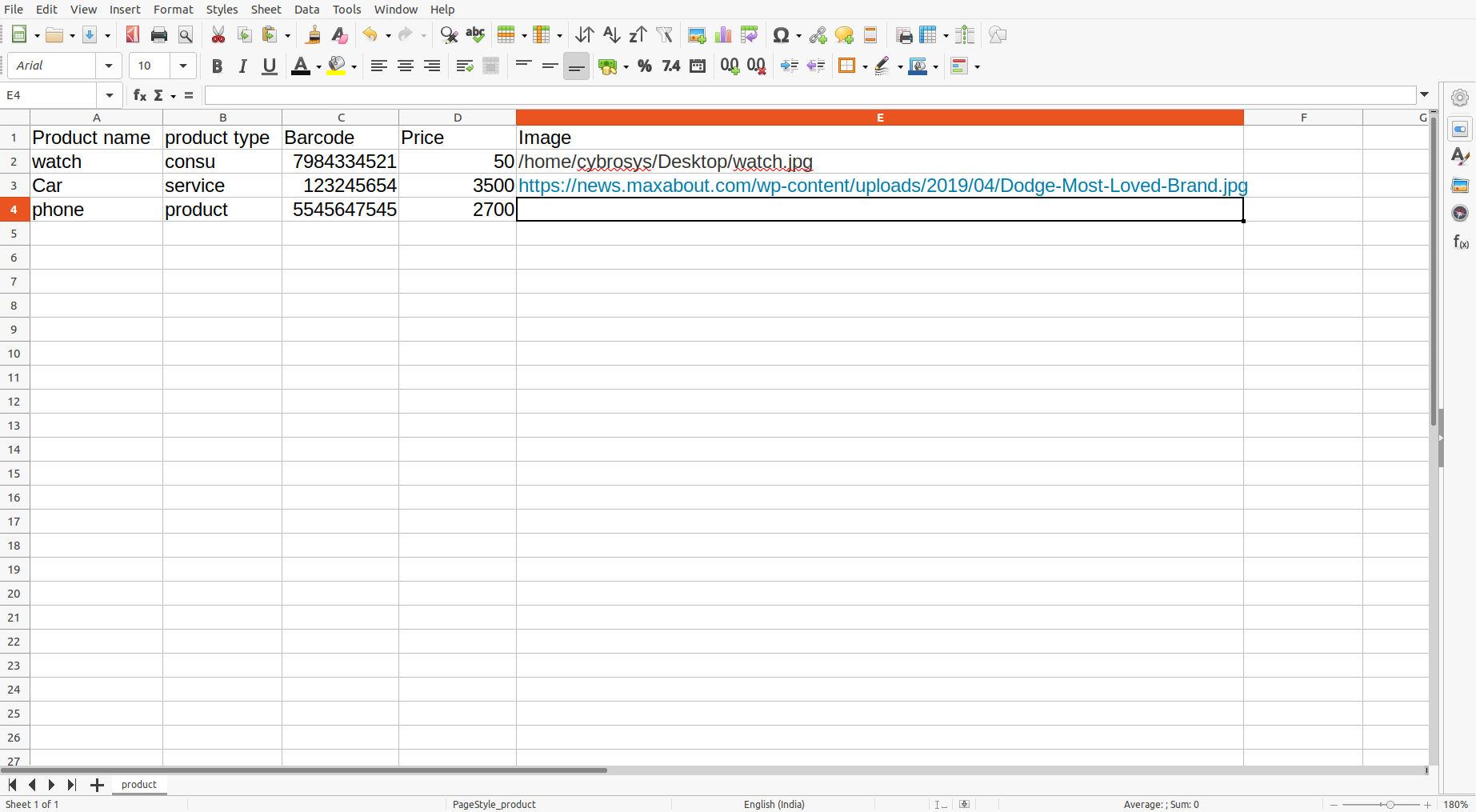Open the Data menu

click(306, 10)
